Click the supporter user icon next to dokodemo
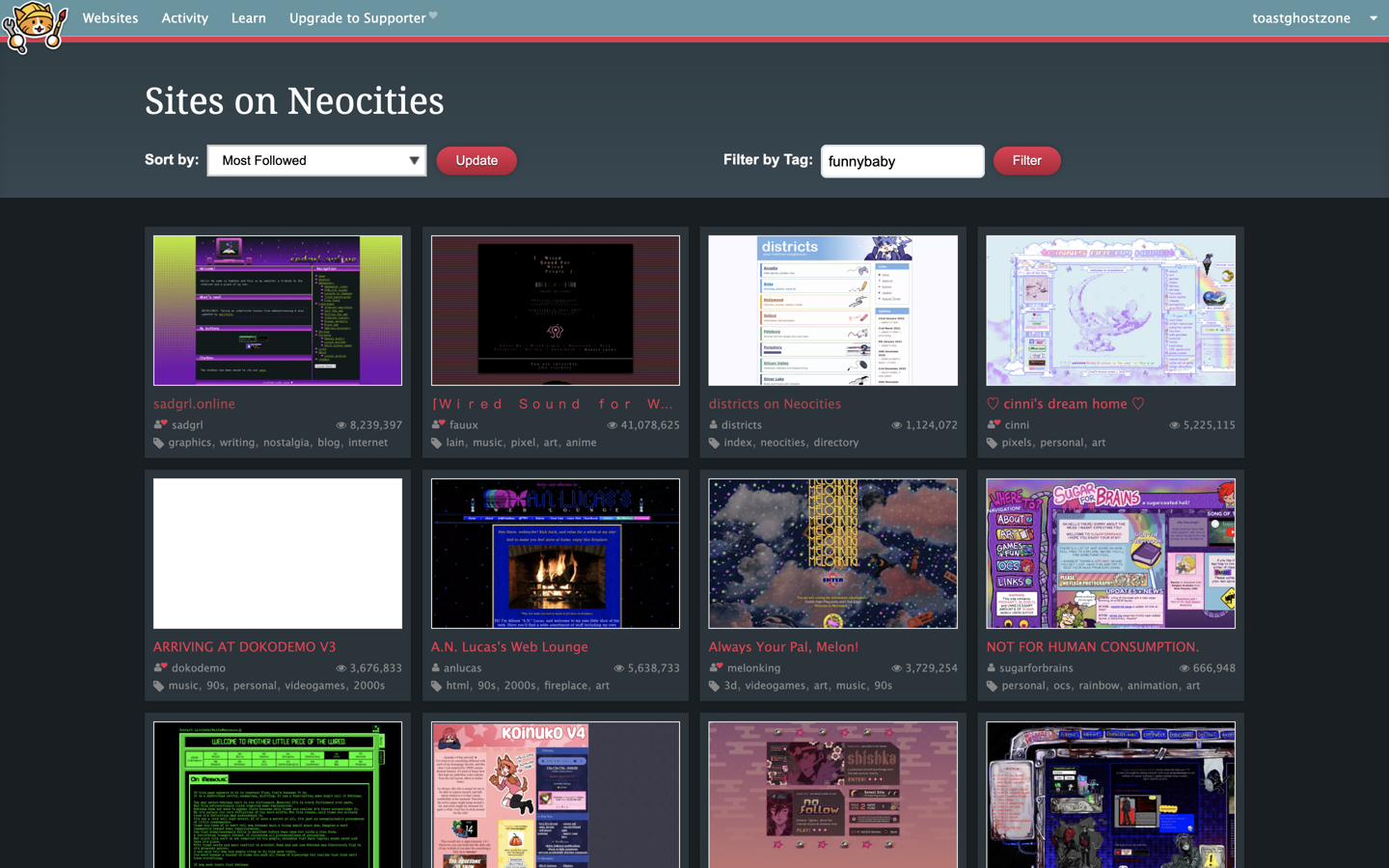This screenshot has width=1389, height=868. pyautogui.click(x=160, y=667)
